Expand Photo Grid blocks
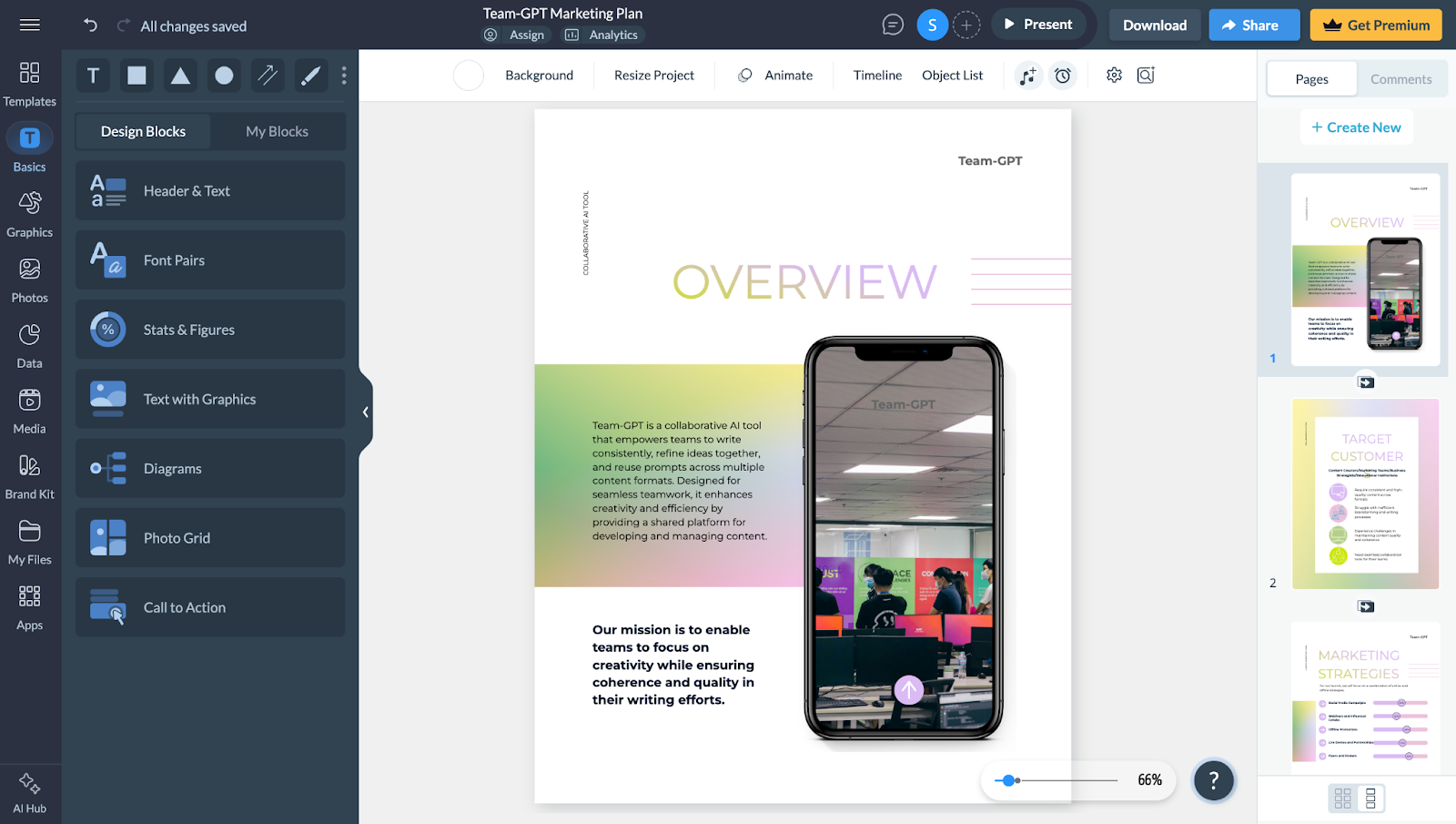 pos(210,538)
